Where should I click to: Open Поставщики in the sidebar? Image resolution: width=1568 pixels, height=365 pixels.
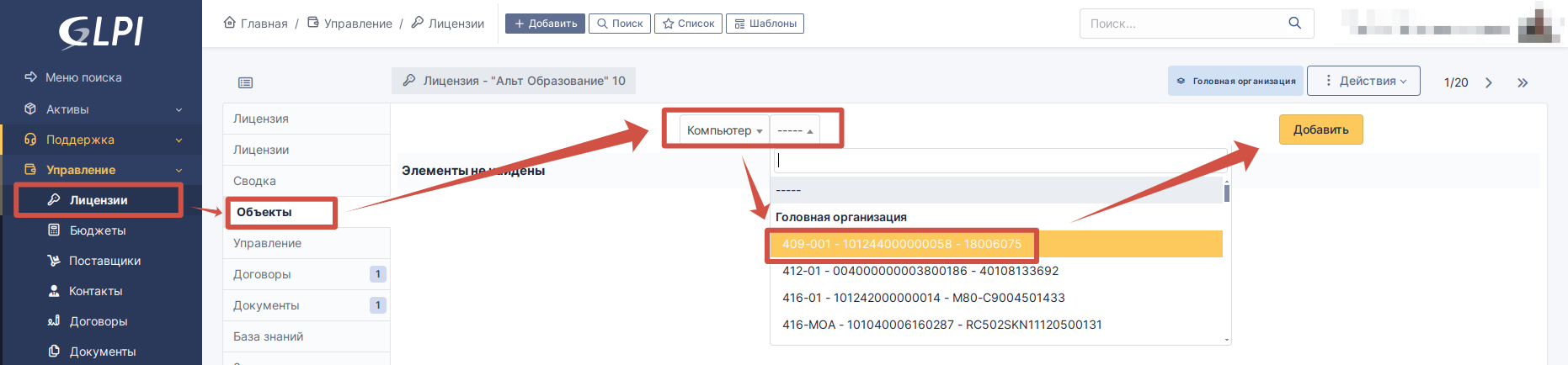104,261
